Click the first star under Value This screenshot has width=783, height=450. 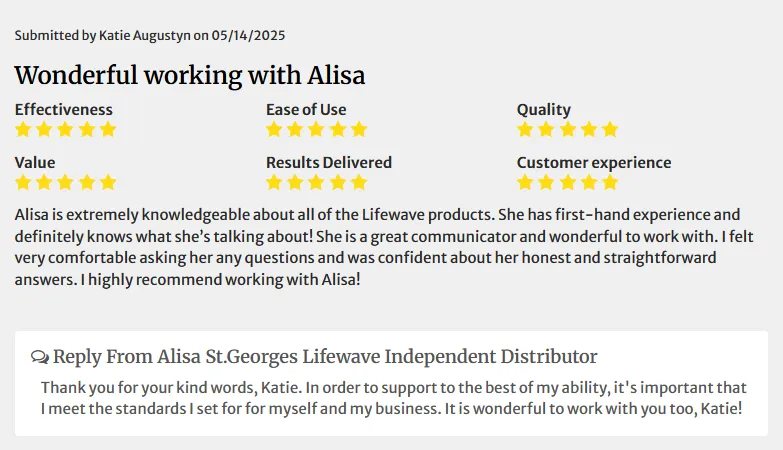[x=23, y=183]
